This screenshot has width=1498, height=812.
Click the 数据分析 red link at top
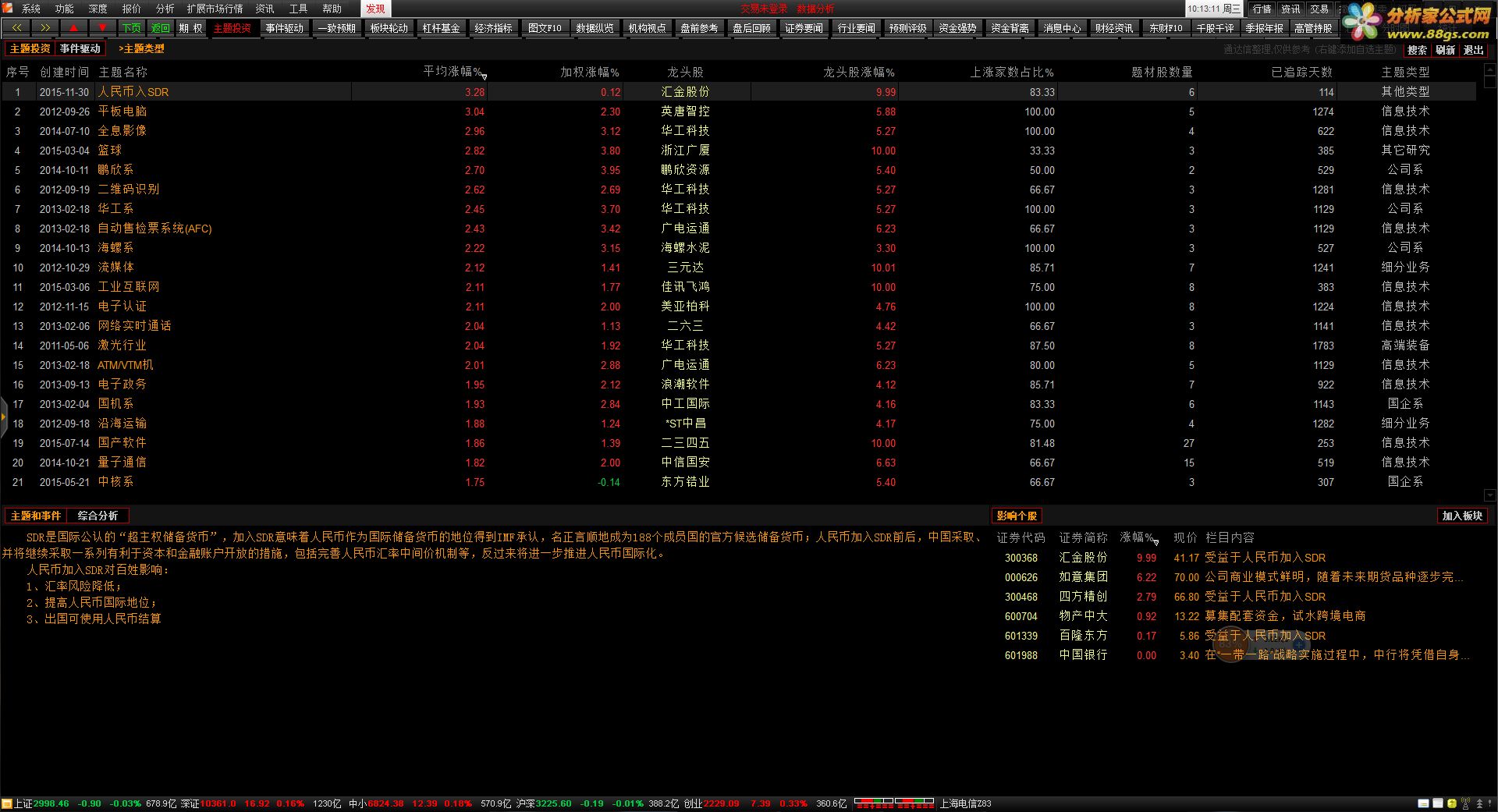[x=815, y=9]
